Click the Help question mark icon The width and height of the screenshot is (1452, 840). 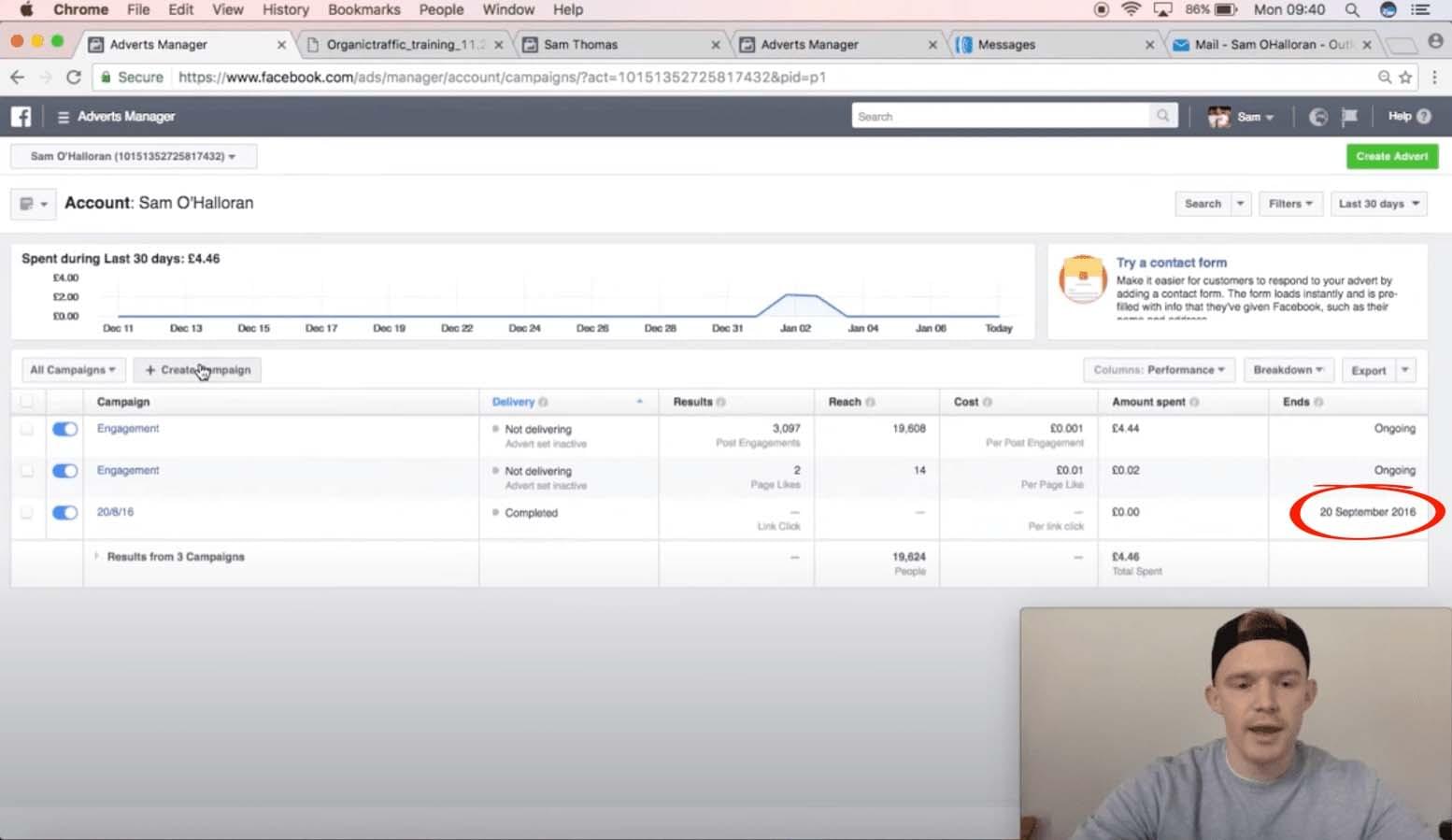pos(1424,117)
